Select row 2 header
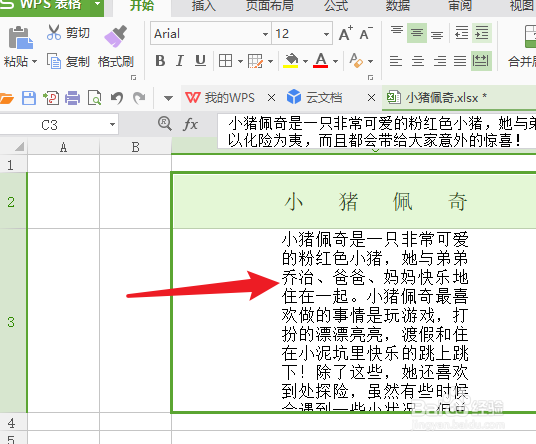The height and width of the screenshot is (444, 536). coord(11,202)
